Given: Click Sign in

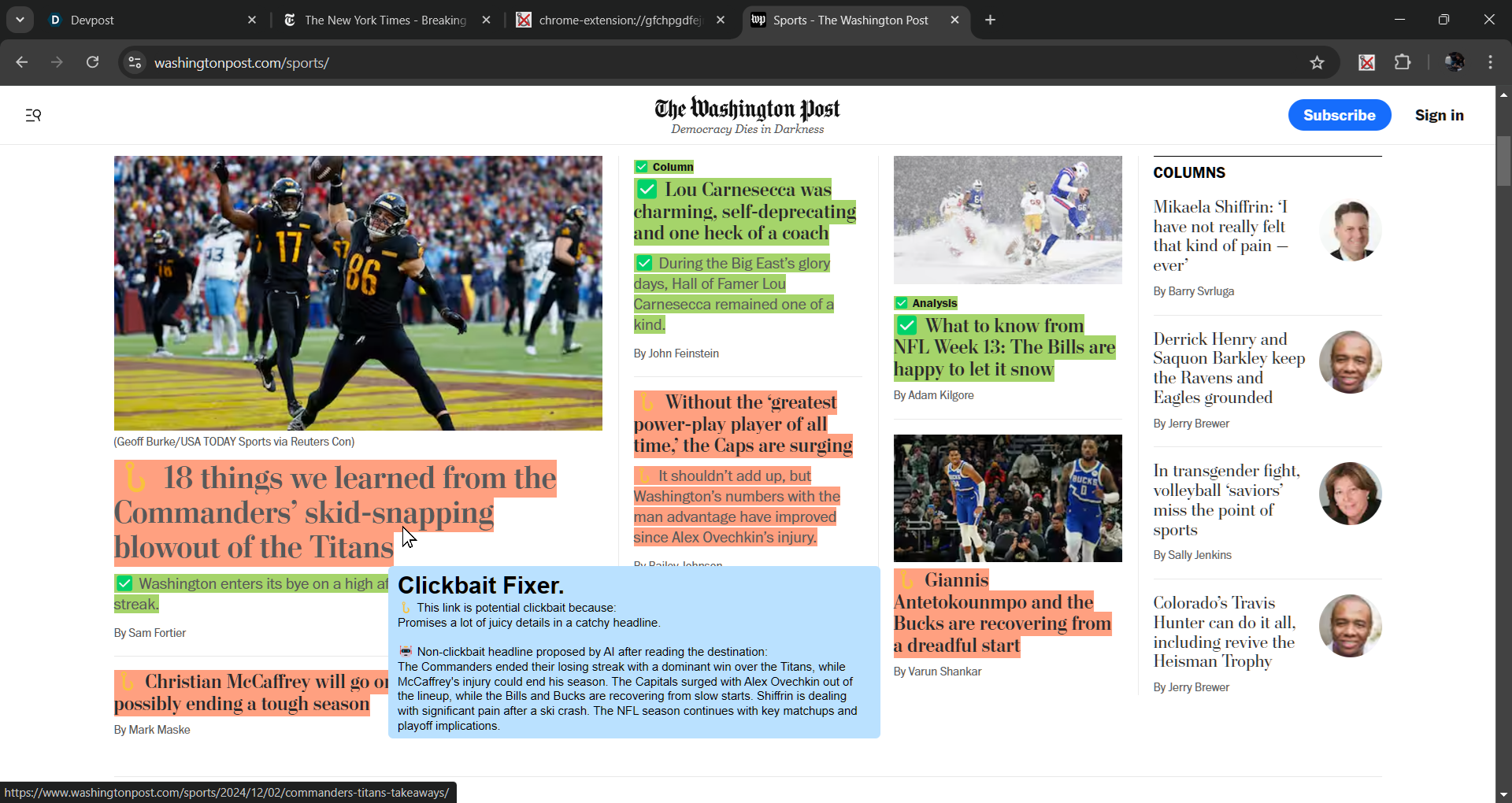Looking at the screenshot, I should (x=1439, y=115).
